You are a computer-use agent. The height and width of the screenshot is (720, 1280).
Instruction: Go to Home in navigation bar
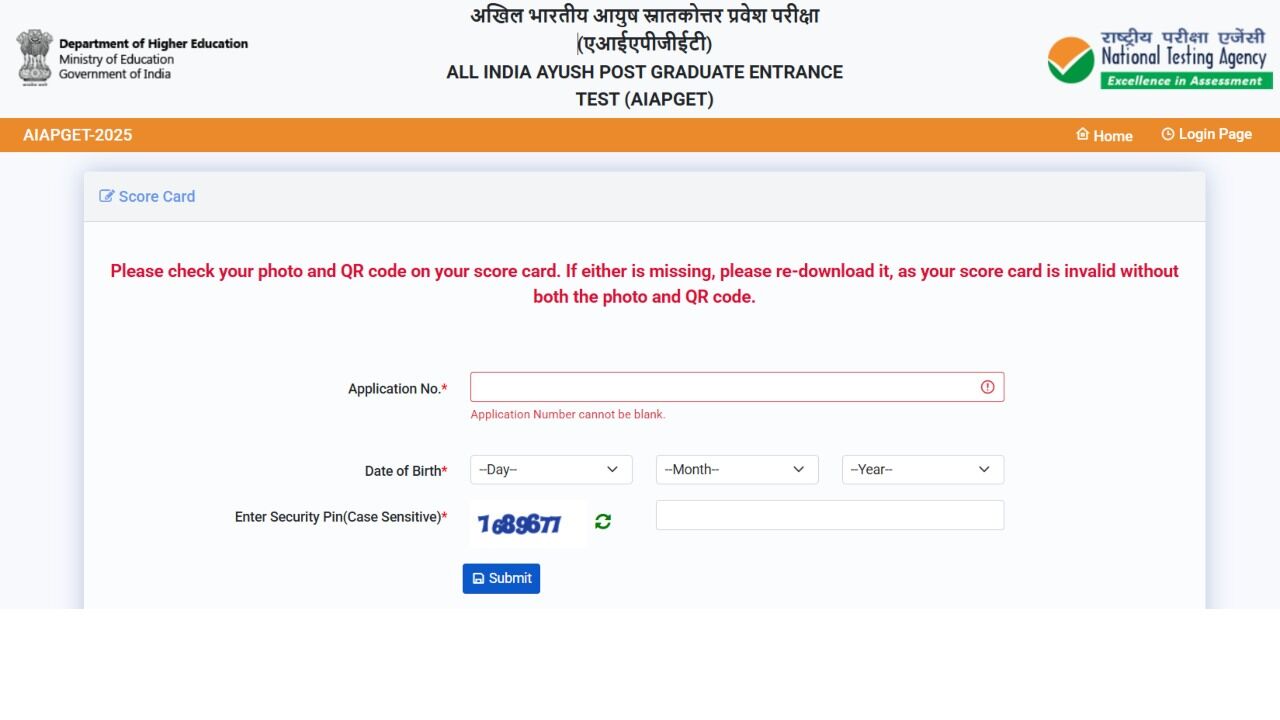point(1104,135)
